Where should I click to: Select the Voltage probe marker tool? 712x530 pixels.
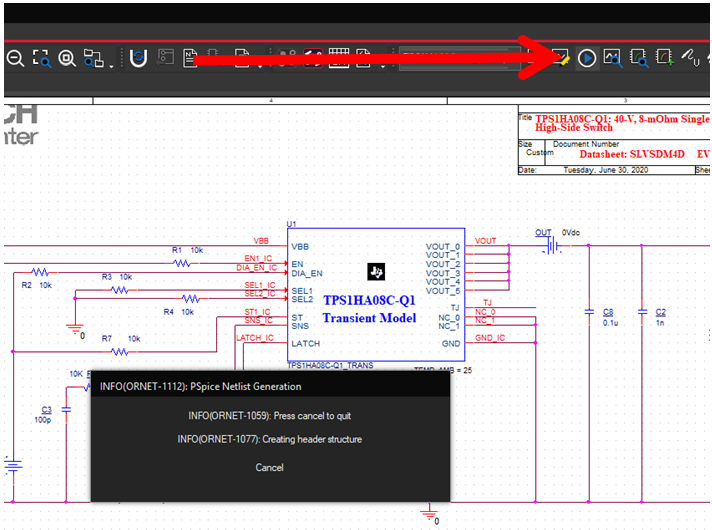click(x=690, y=59)
